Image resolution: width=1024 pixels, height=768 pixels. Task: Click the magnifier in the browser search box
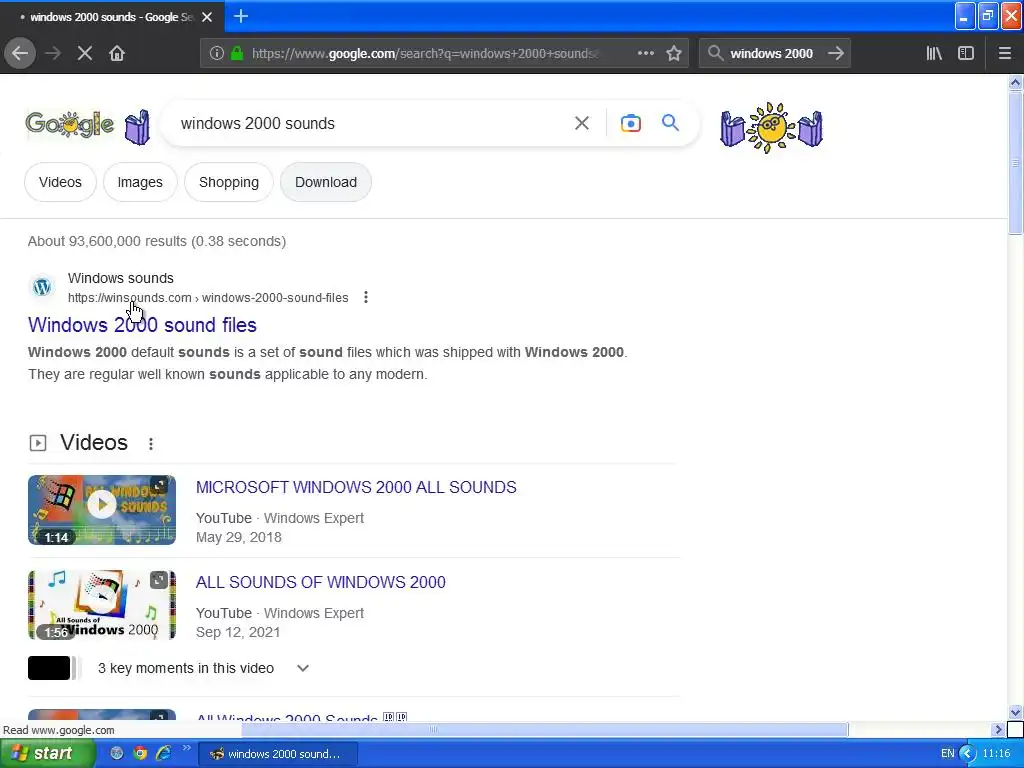(715, 53)
